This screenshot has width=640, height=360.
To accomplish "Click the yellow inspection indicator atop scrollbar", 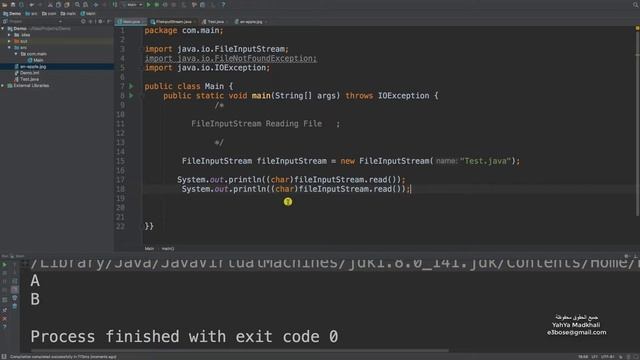I will point(638,28).
